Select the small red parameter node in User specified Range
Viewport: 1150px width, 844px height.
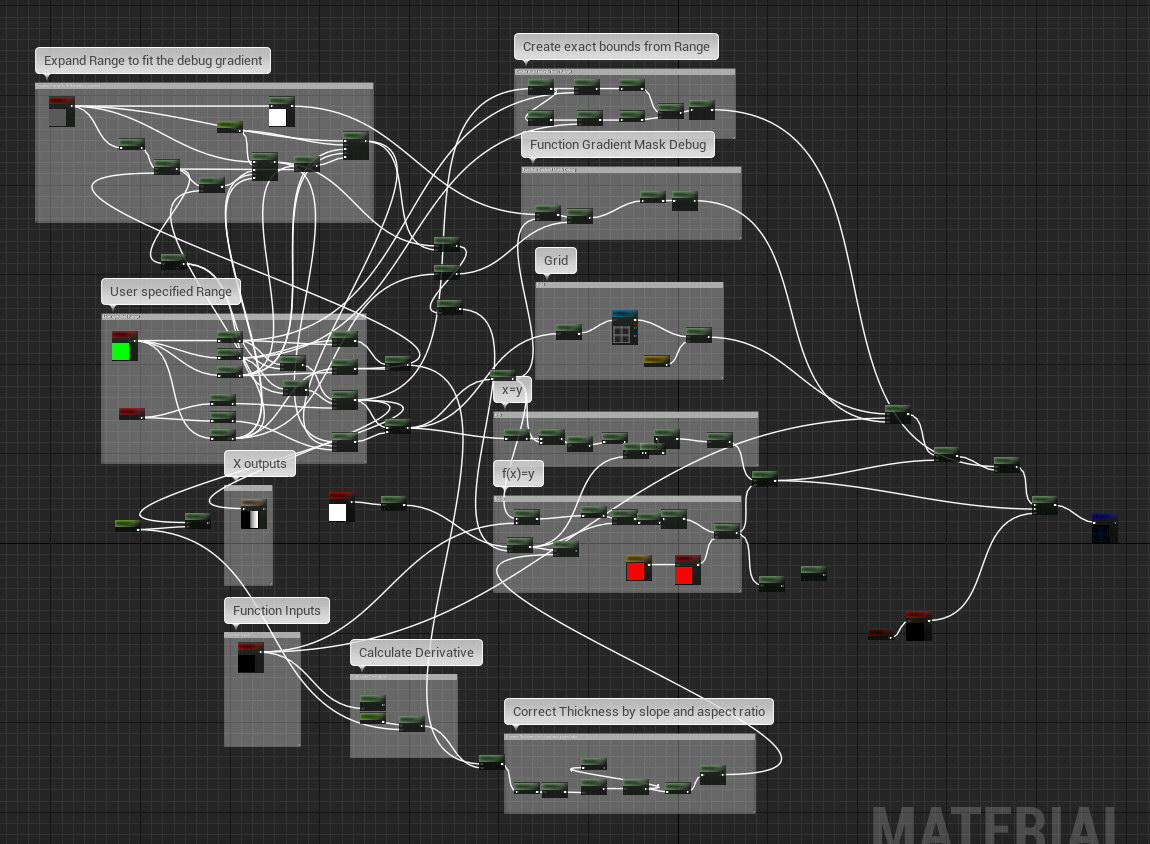pyautogui.click(x=132, y=414)
